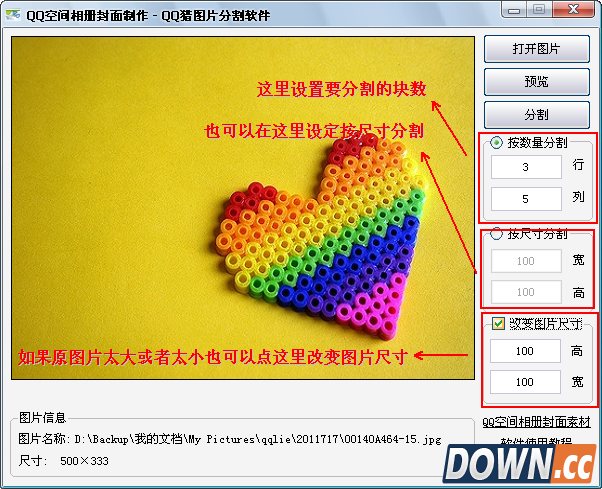The width and height of the screenshot is (602, 489).
Task: Click the 打开图片 button
Action: (536, 49)
